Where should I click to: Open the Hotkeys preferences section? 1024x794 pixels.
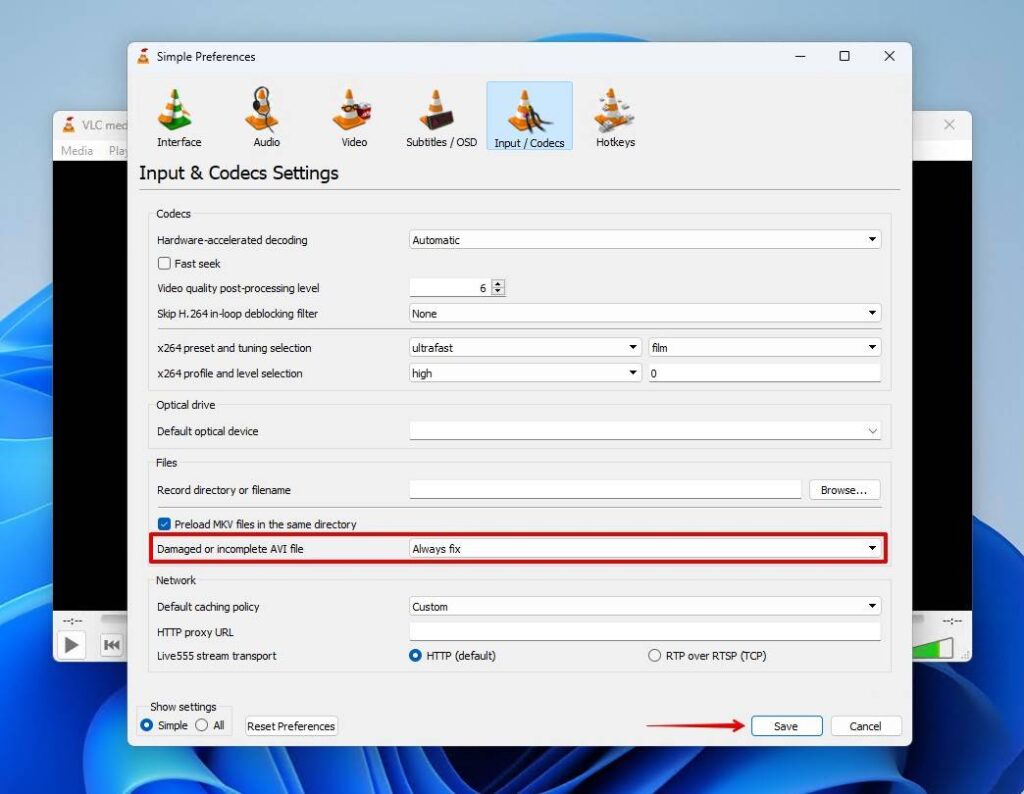[x=615, y=114]
